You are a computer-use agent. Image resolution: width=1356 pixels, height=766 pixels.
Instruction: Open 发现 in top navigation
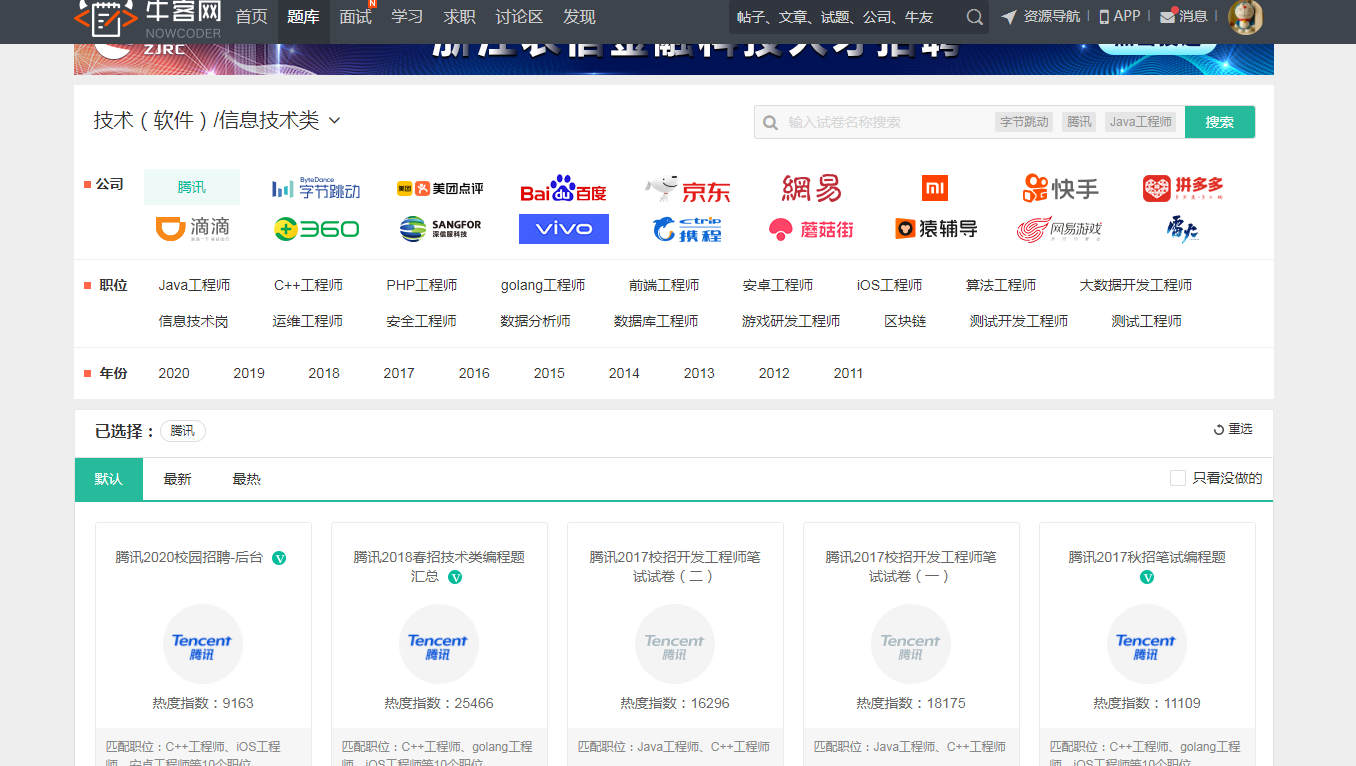point(579,17)
